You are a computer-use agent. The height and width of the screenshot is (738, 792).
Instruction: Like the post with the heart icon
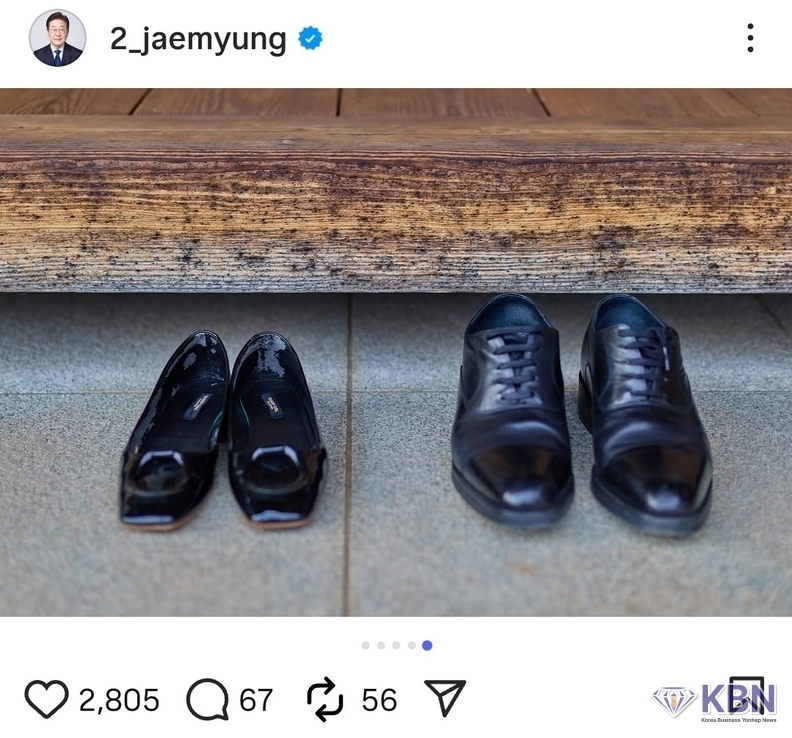[46, 699]
